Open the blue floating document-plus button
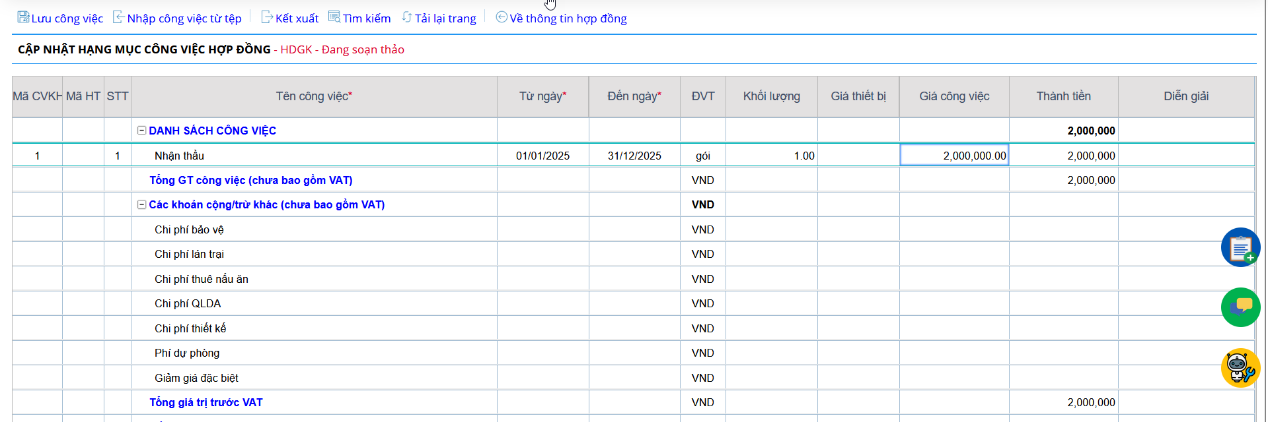 pos(1241,247)
